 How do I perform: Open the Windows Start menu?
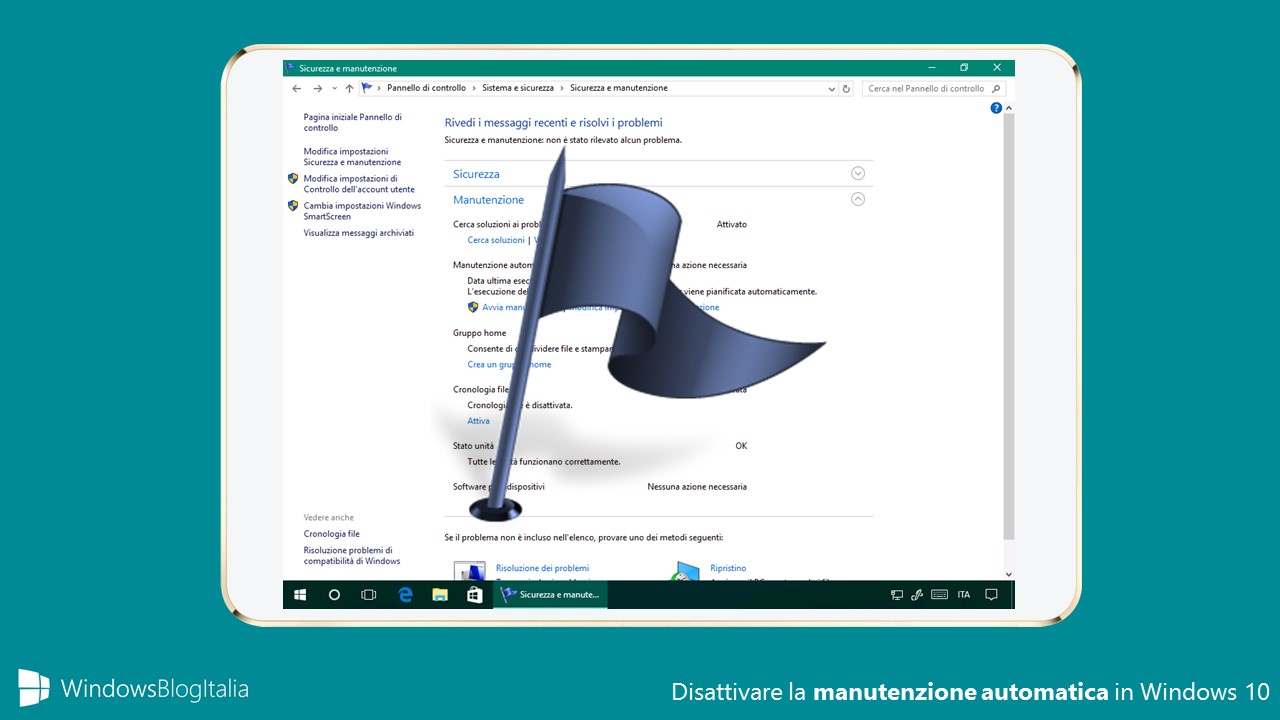click(x=299, y=595)
